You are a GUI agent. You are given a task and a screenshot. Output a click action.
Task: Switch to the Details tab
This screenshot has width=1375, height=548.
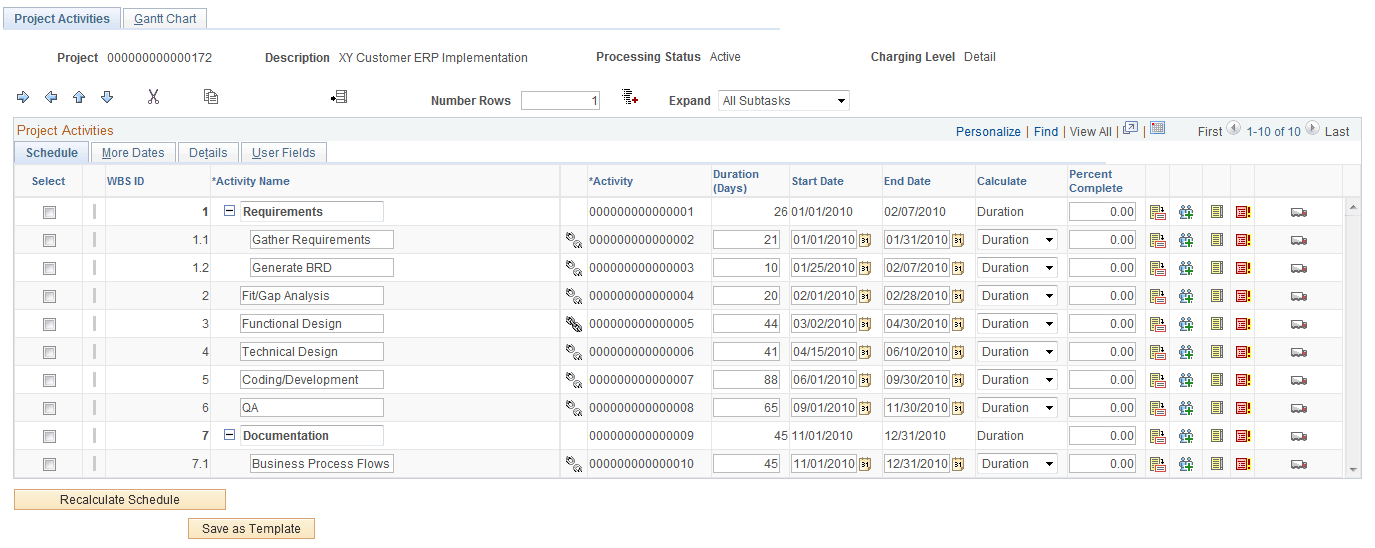[x=208, y=153]
